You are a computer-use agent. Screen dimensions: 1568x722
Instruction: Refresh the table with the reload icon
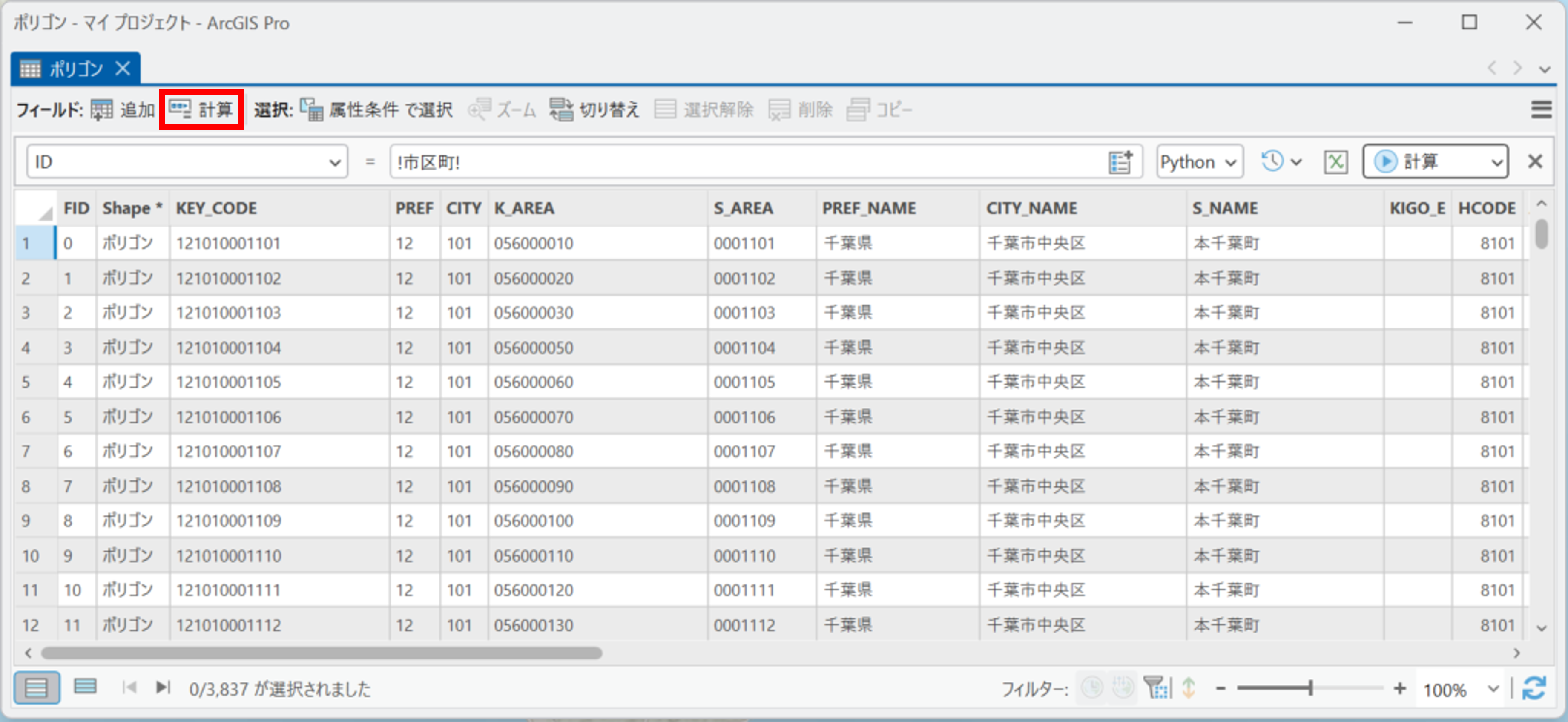pos(1534,688)
